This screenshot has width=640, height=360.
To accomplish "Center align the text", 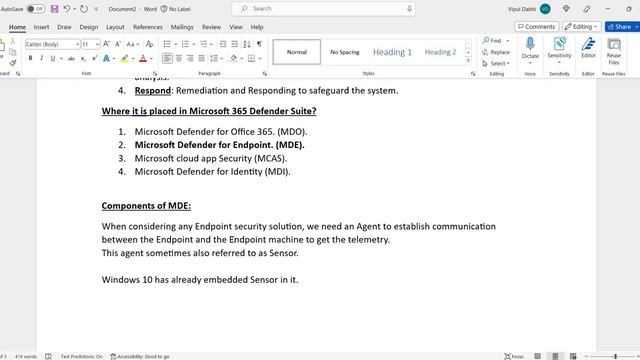I will (x=179, y=58).
